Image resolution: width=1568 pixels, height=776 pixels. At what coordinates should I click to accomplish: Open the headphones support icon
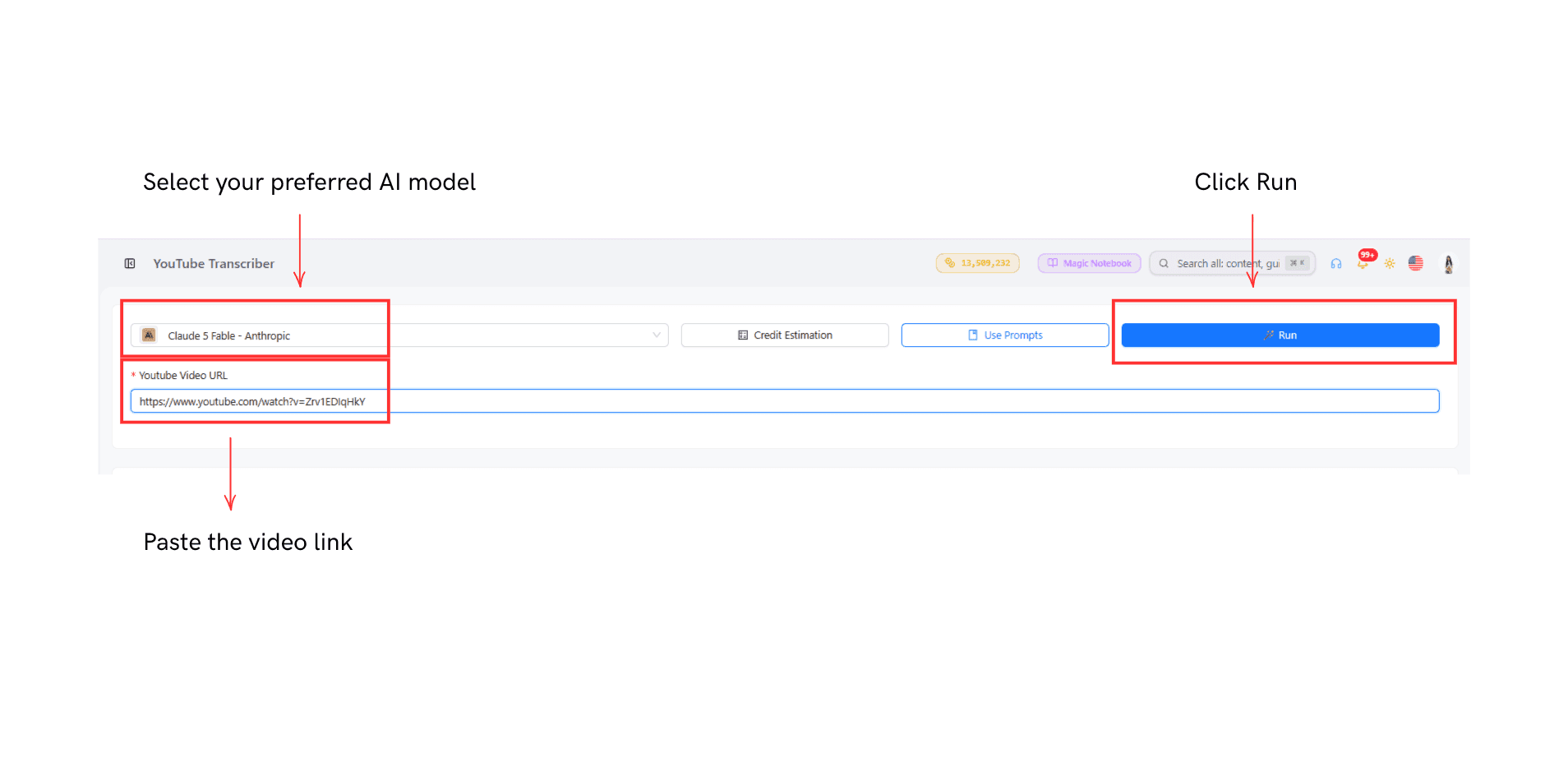click(1336, 264)
